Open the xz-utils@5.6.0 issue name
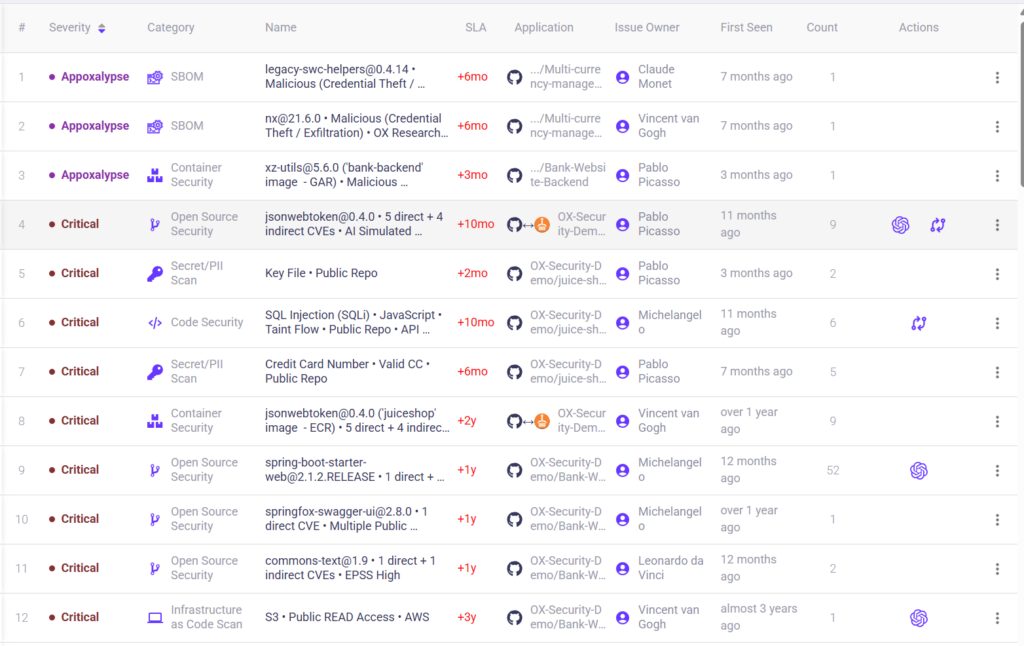The width and height of the screenshot is (1024, 646). (344, 175)
